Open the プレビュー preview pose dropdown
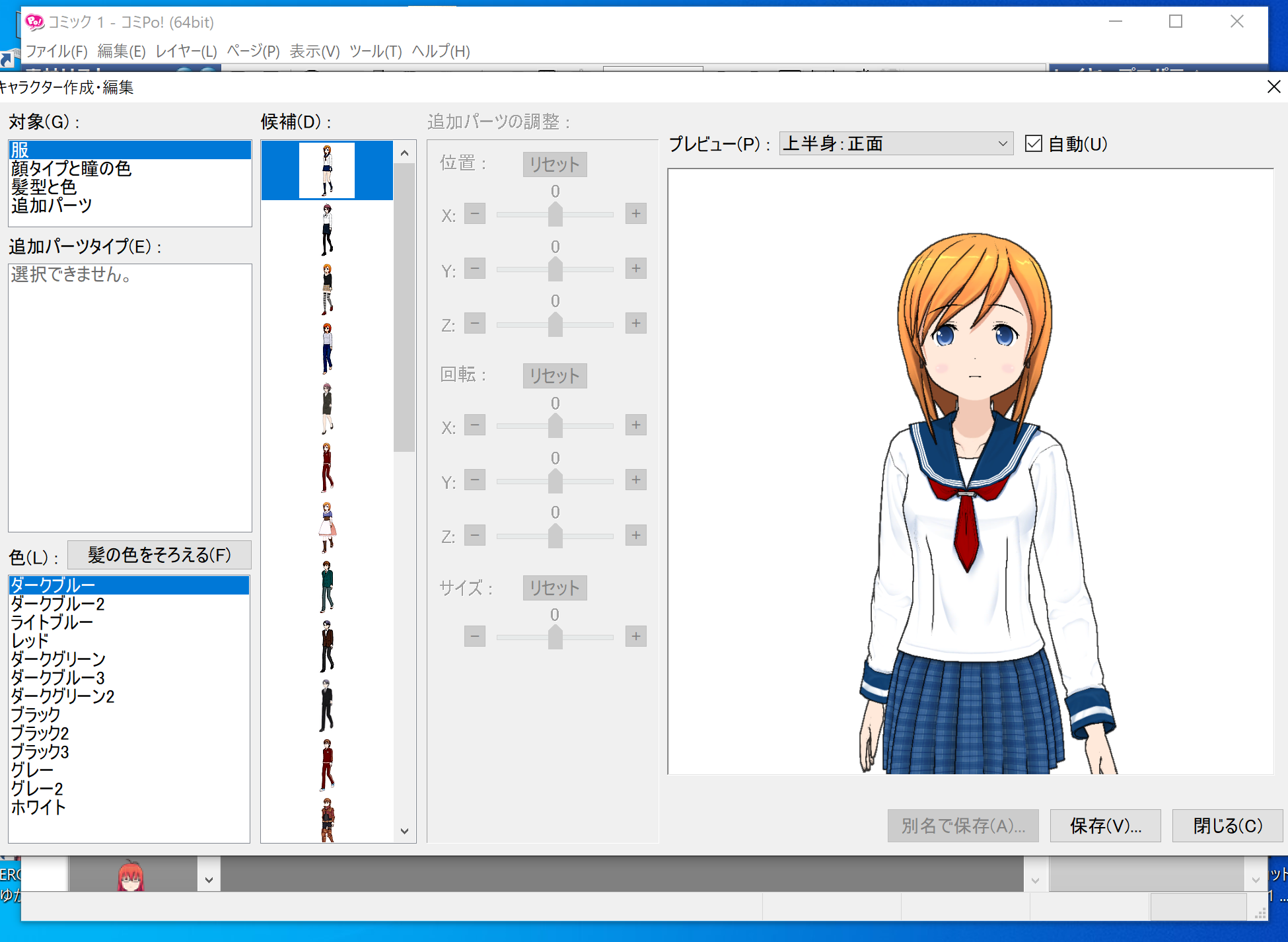 (896, 143)
